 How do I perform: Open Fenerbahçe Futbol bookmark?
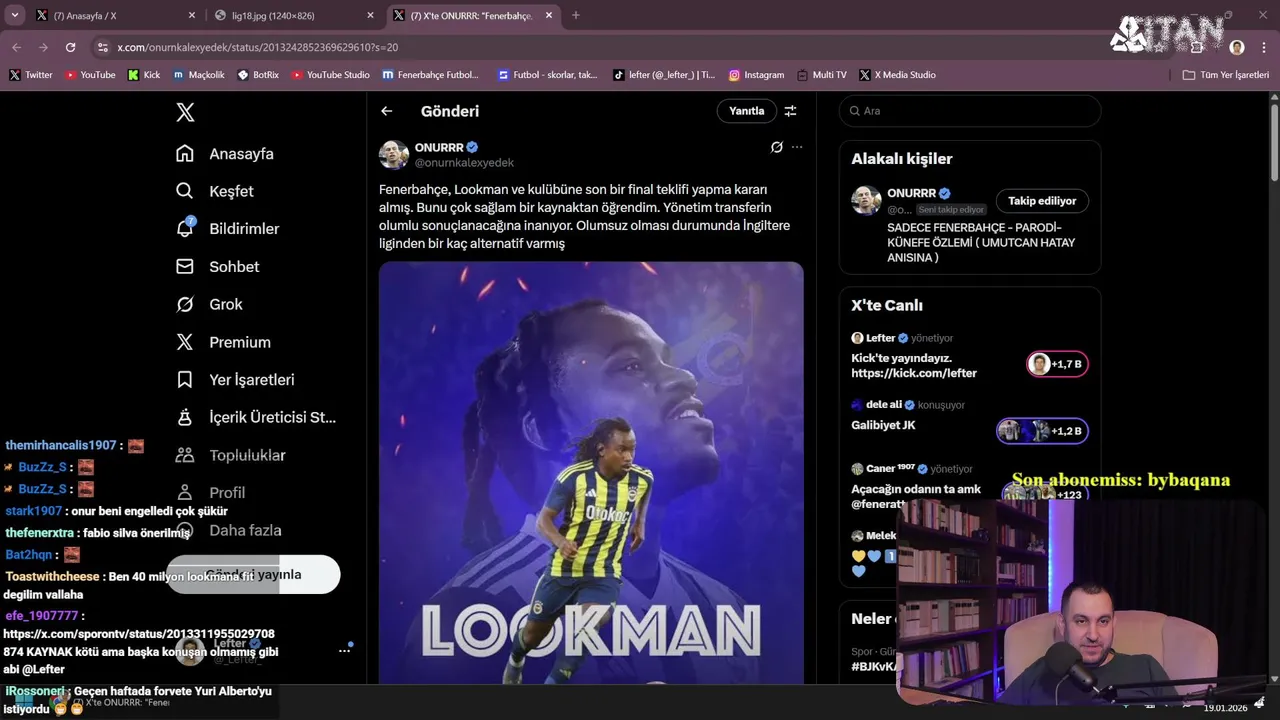click(431, 75)
